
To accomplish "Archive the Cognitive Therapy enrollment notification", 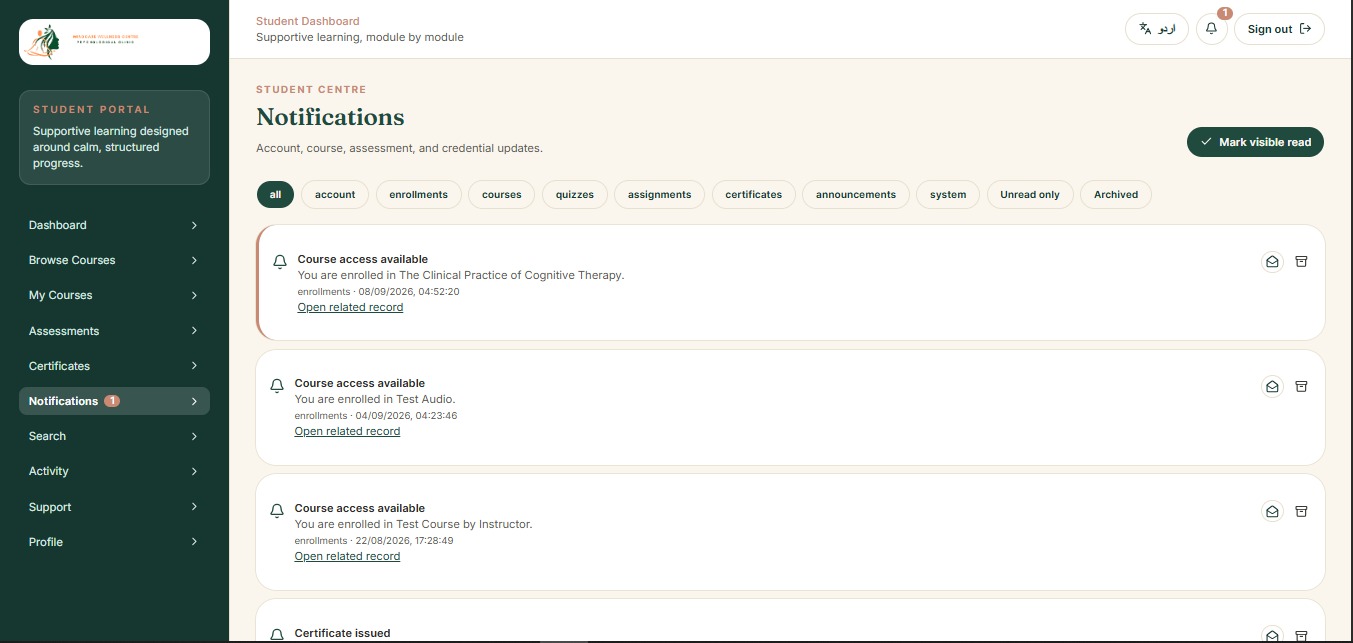I will (x=1301, y=261).
